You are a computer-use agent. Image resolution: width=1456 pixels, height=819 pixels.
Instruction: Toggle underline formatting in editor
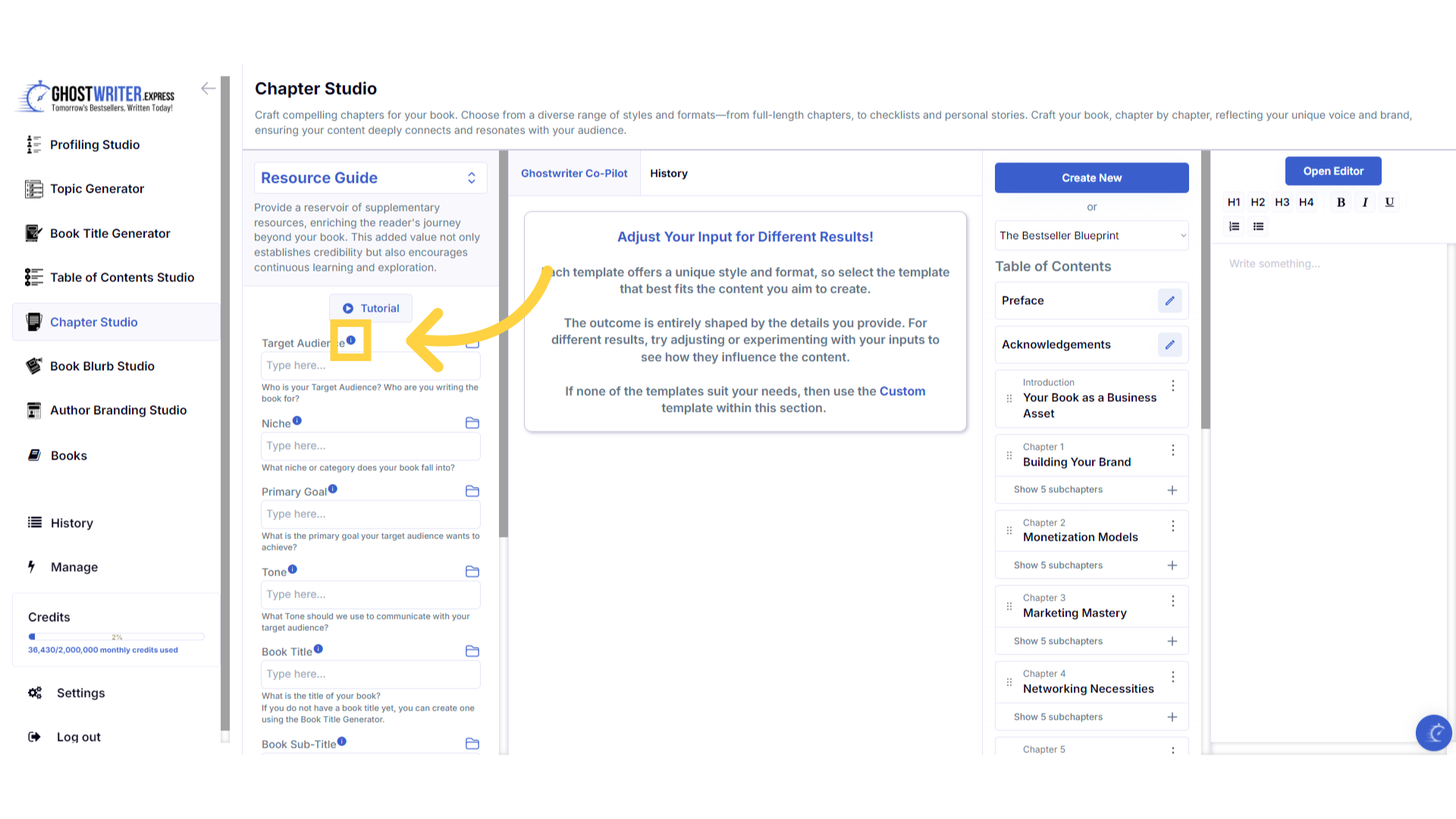[1389, 202]
